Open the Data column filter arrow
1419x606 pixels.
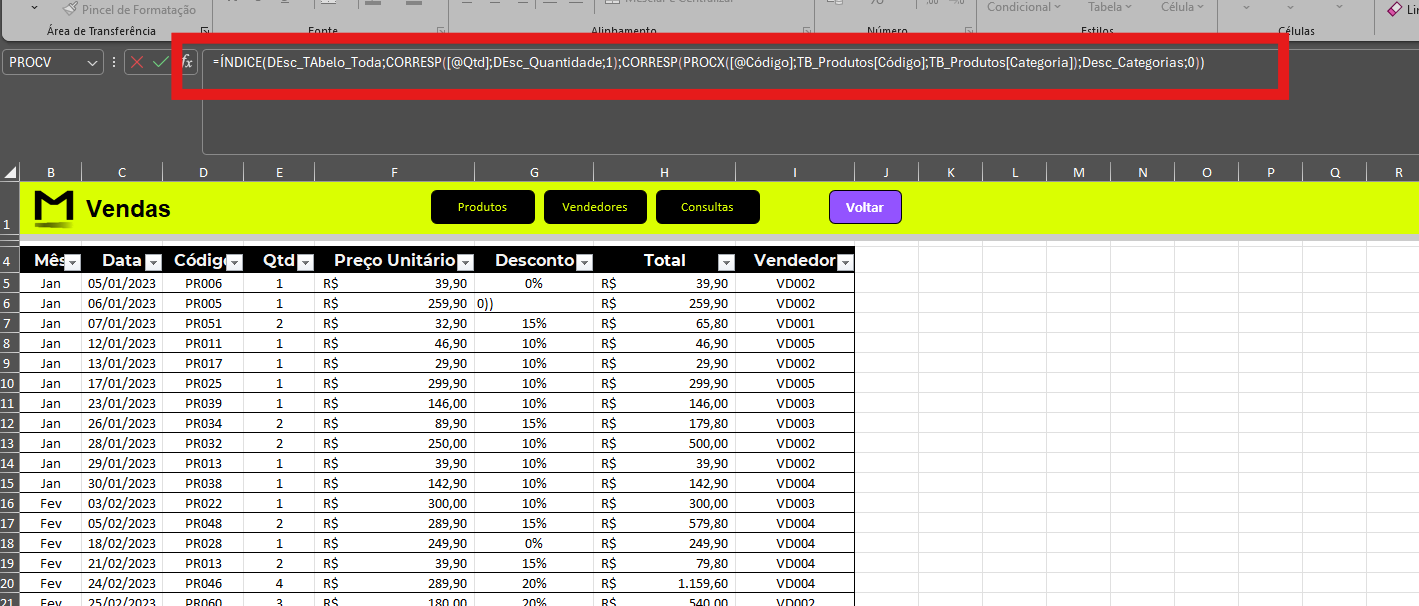(x=153, y=262)
